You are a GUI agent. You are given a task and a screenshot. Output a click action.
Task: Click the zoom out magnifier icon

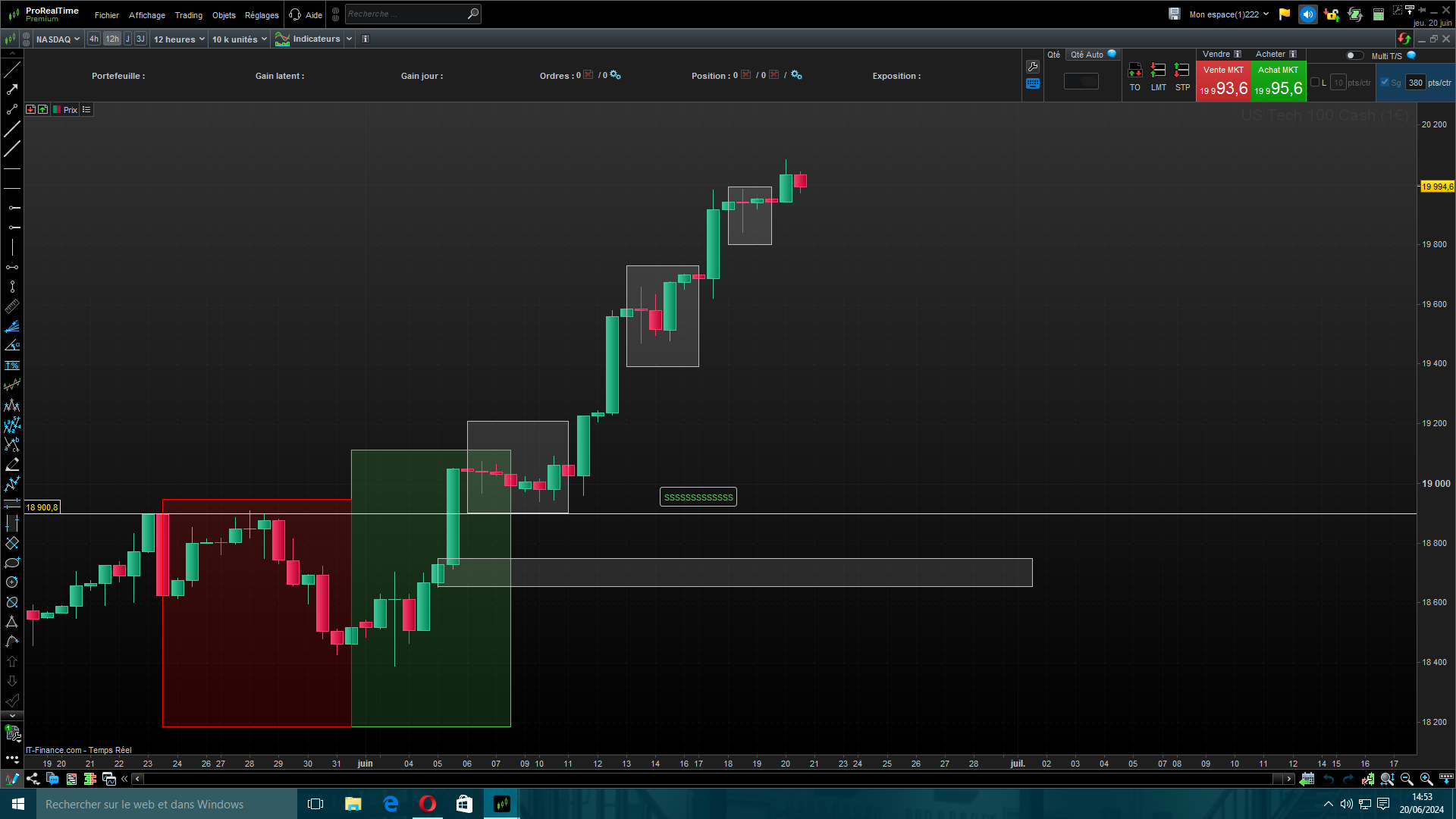pyautogui.click(x=1407, y=779)
